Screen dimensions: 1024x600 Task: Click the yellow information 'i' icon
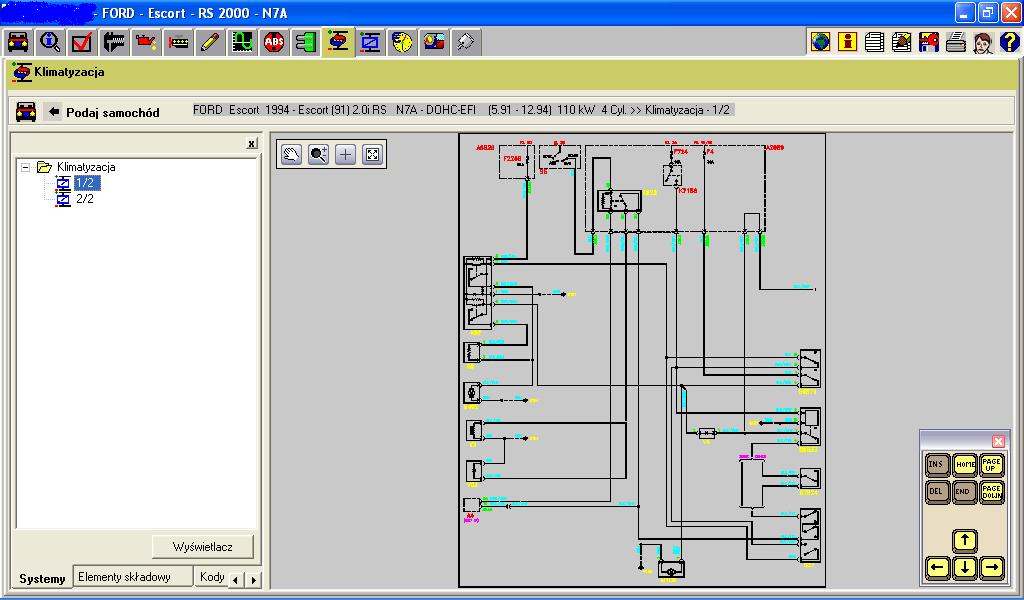click(847, 42)
